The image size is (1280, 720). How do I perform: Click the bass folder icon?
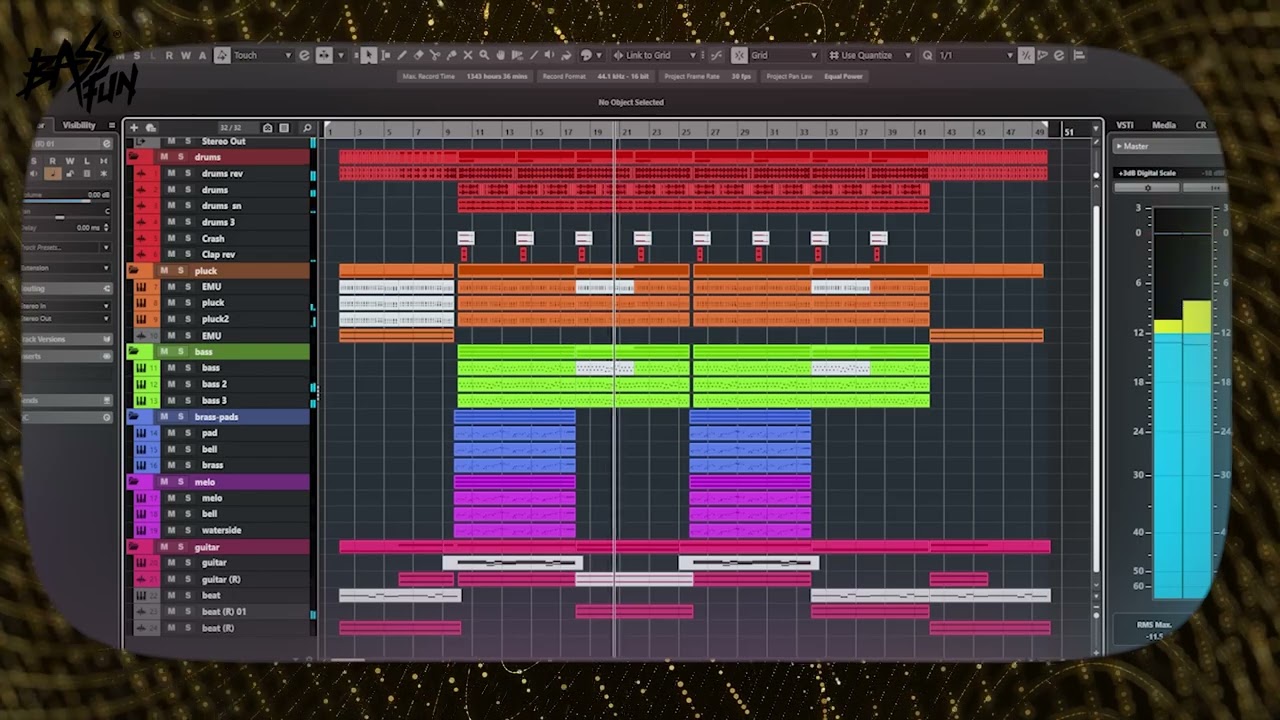click(134, 352)
